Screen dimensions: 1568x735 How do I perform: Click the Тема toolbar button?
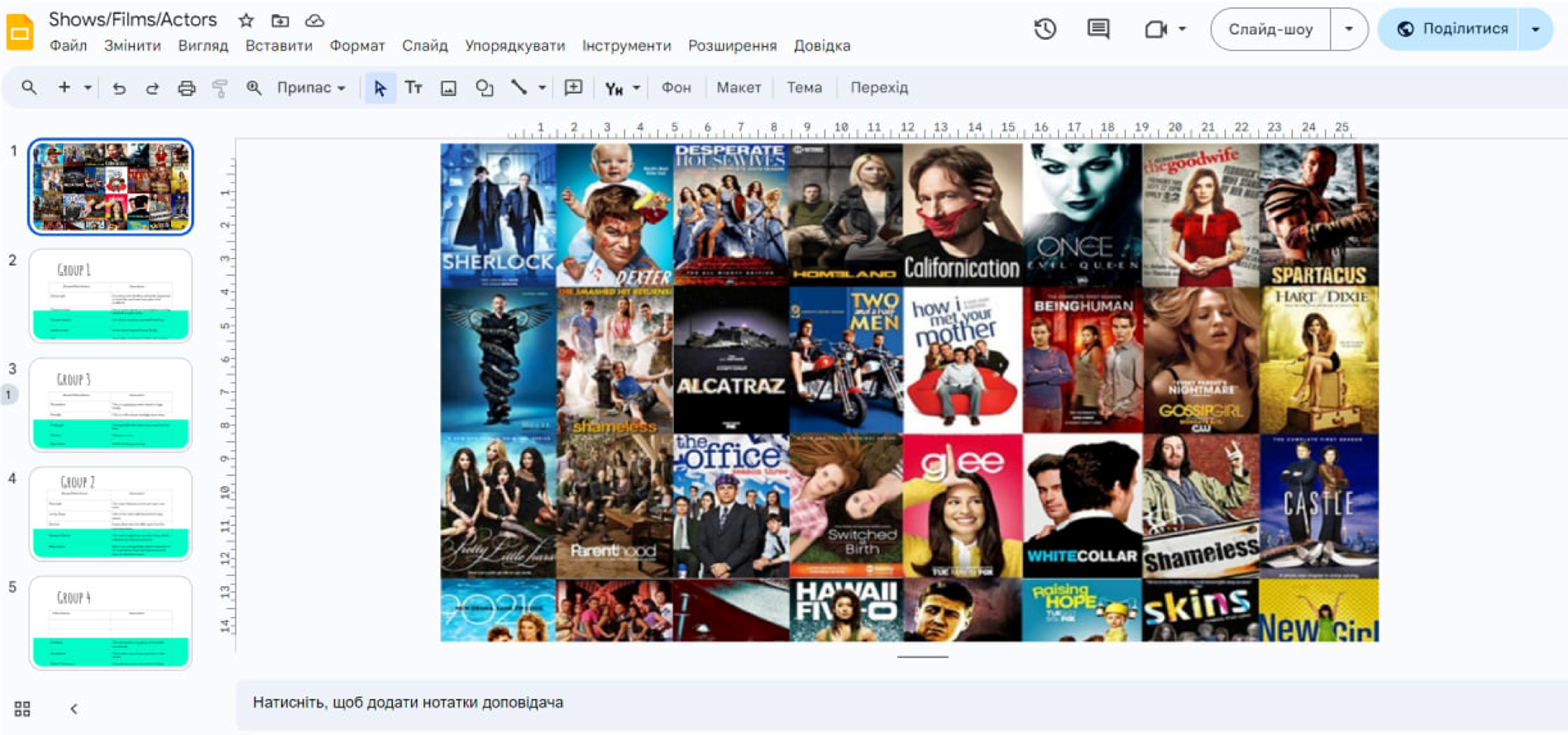803,88
